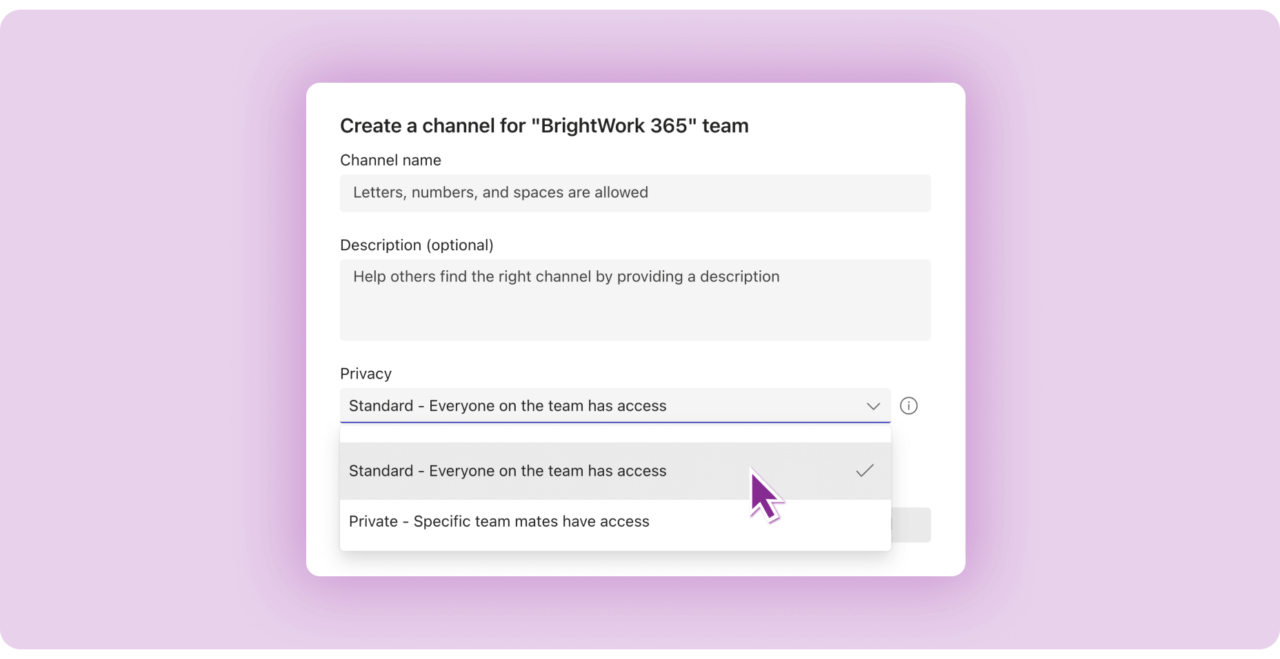Image resolution: width=1280 pixels, height=659 pixels.
Task: Click the chevron on the Privacy selector
Action: (x=873, y=406)
